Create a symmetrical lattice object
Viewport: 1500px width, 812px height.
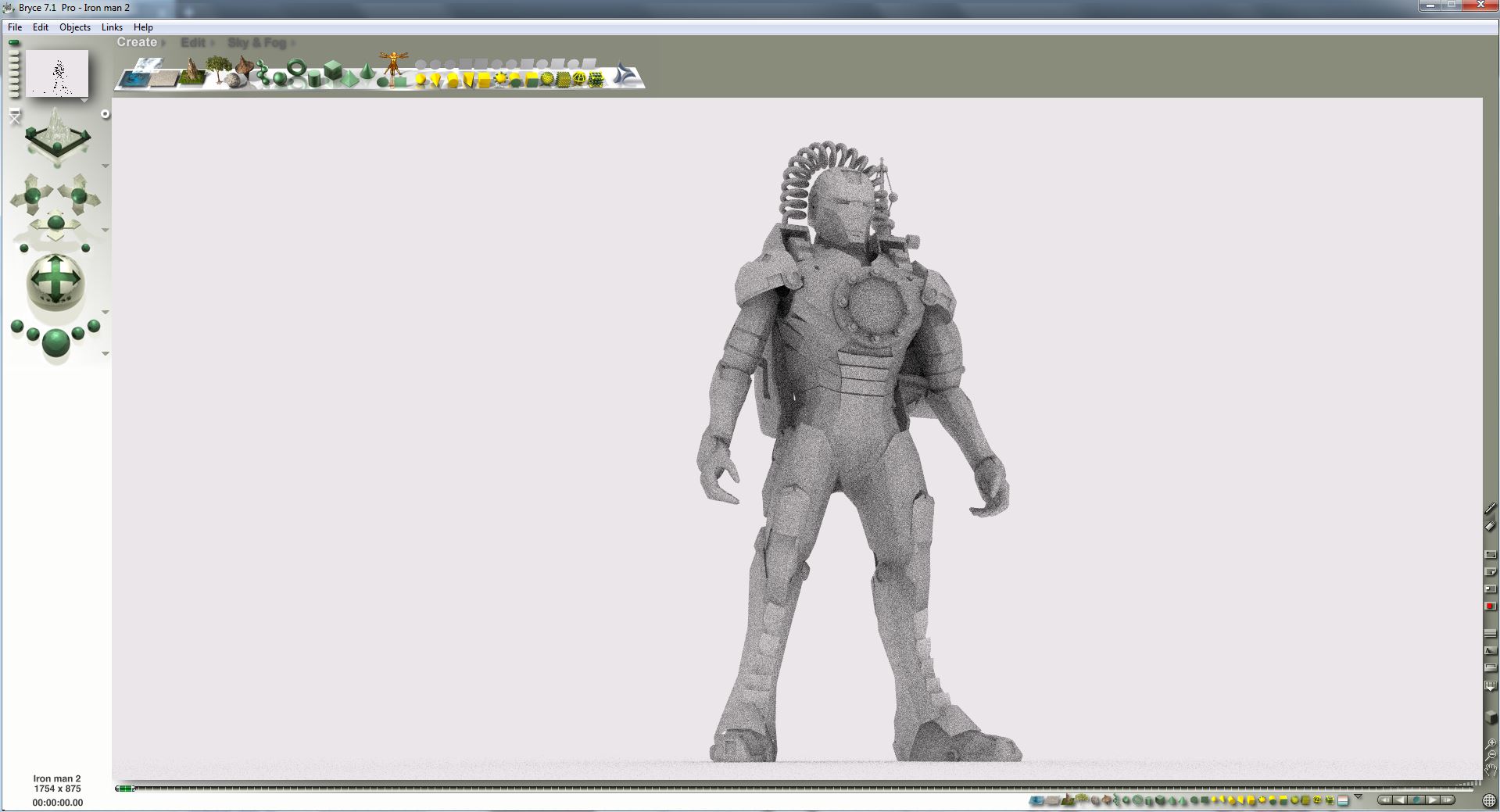coord(245,68)
